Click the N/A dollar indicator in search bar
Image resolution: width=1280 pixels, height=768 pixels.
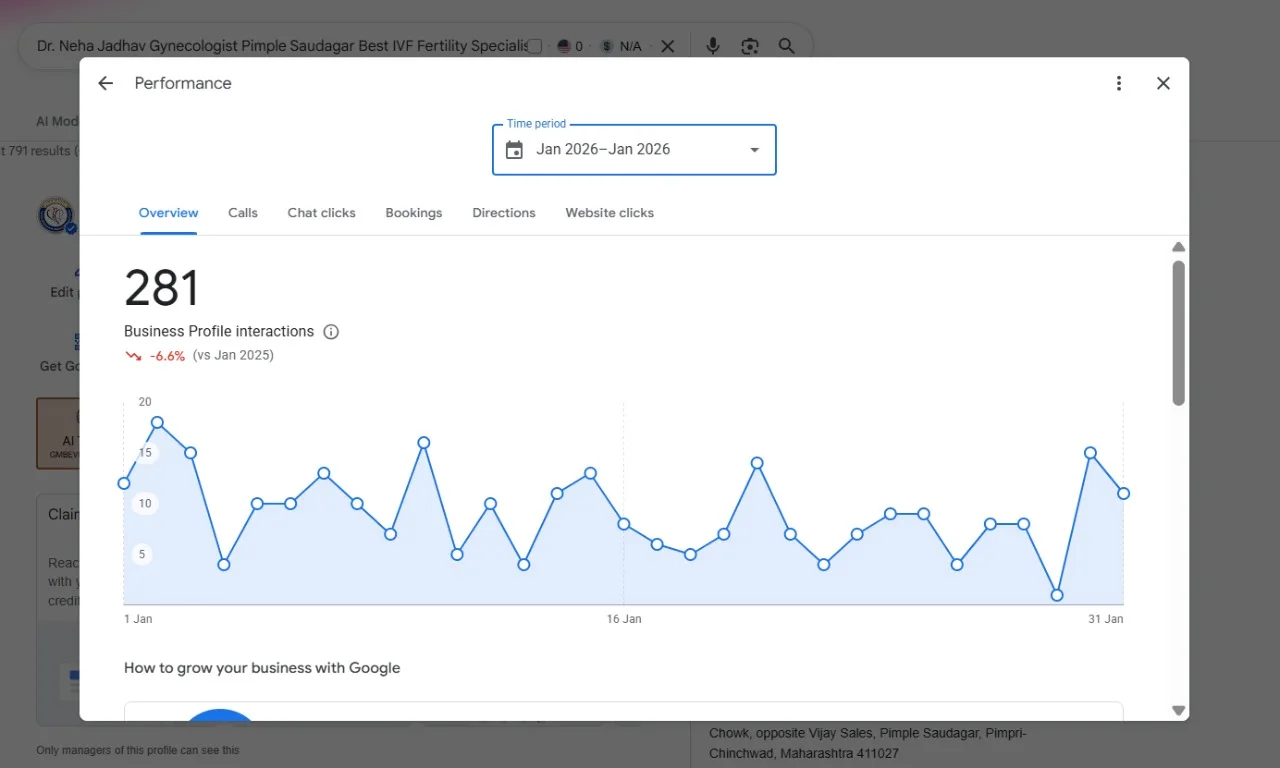621,46
